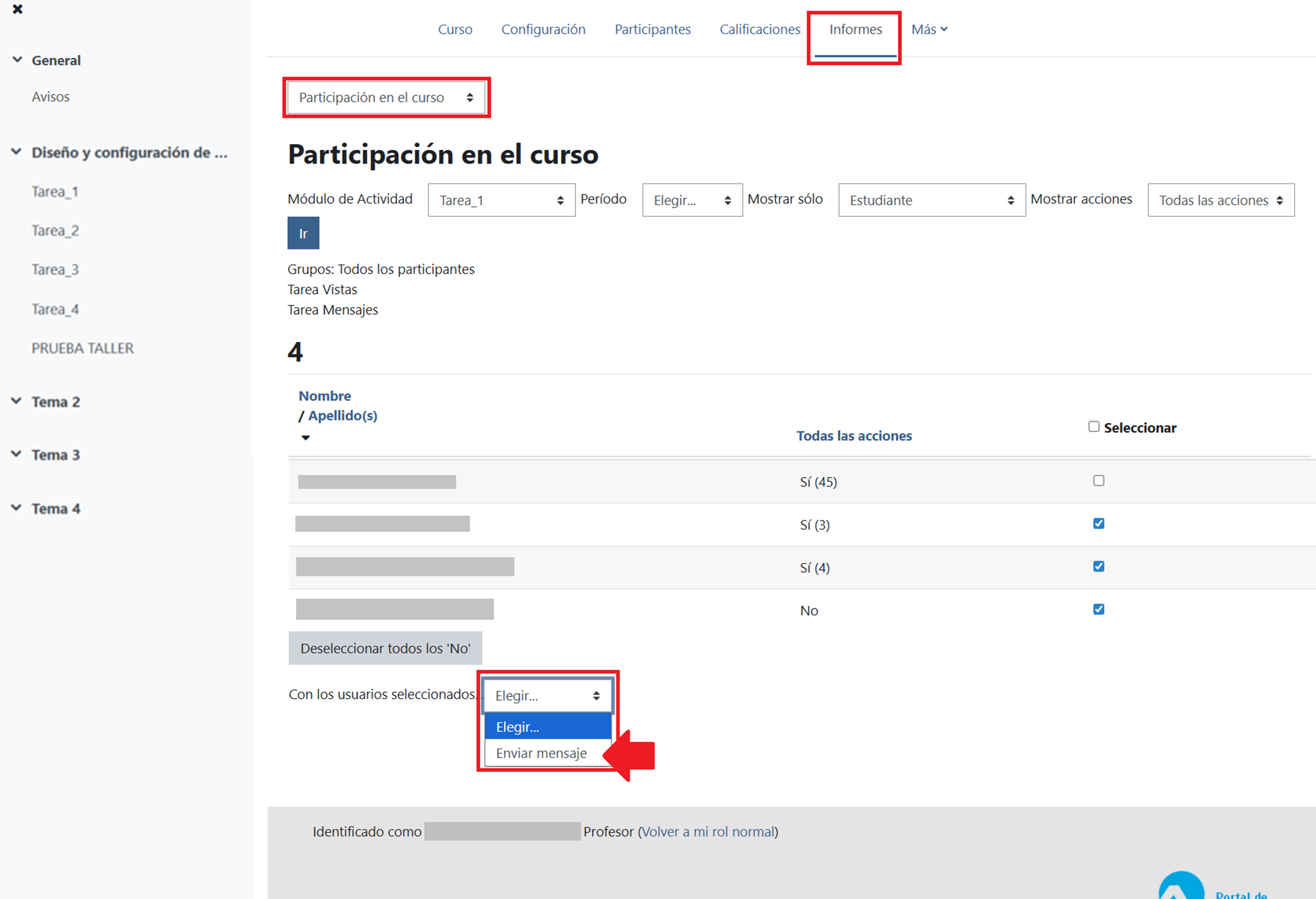Viewport: 1316px width, 899px height.
Task: Open the Calificaciones tab
Action: 760,29
